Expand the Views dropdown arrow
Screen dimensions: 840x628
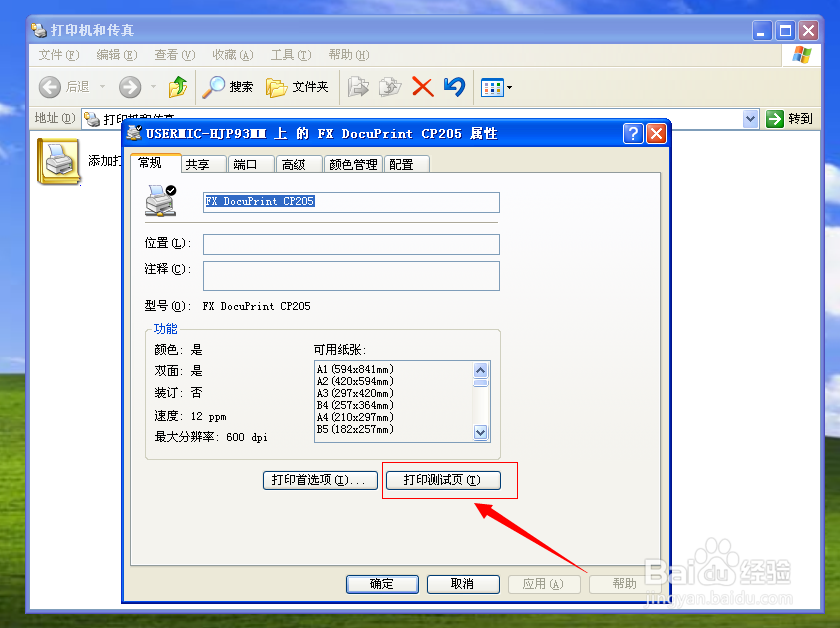(509, 87)
